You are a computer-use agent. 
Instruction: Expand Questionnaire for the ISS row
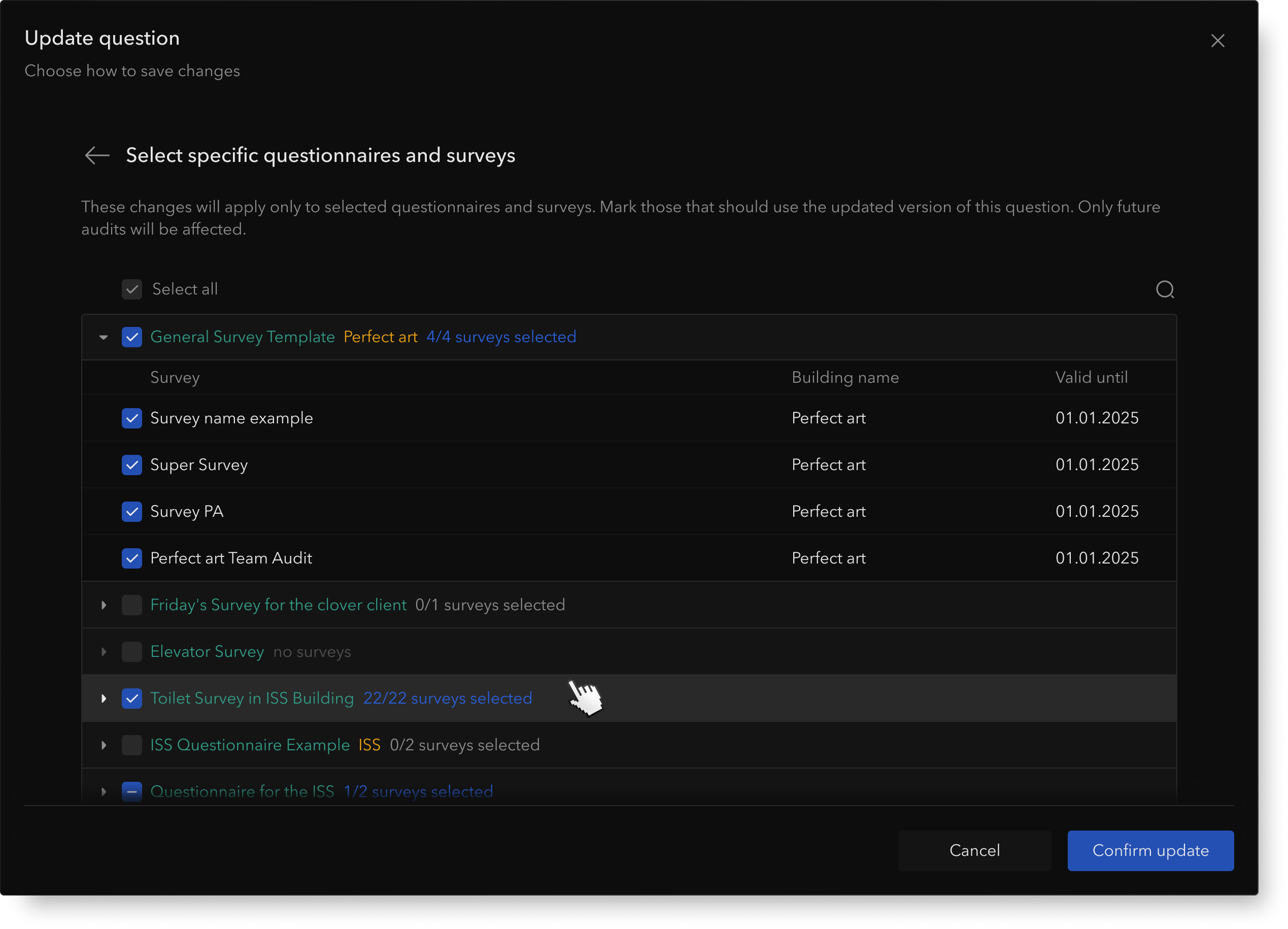point(104,791)
